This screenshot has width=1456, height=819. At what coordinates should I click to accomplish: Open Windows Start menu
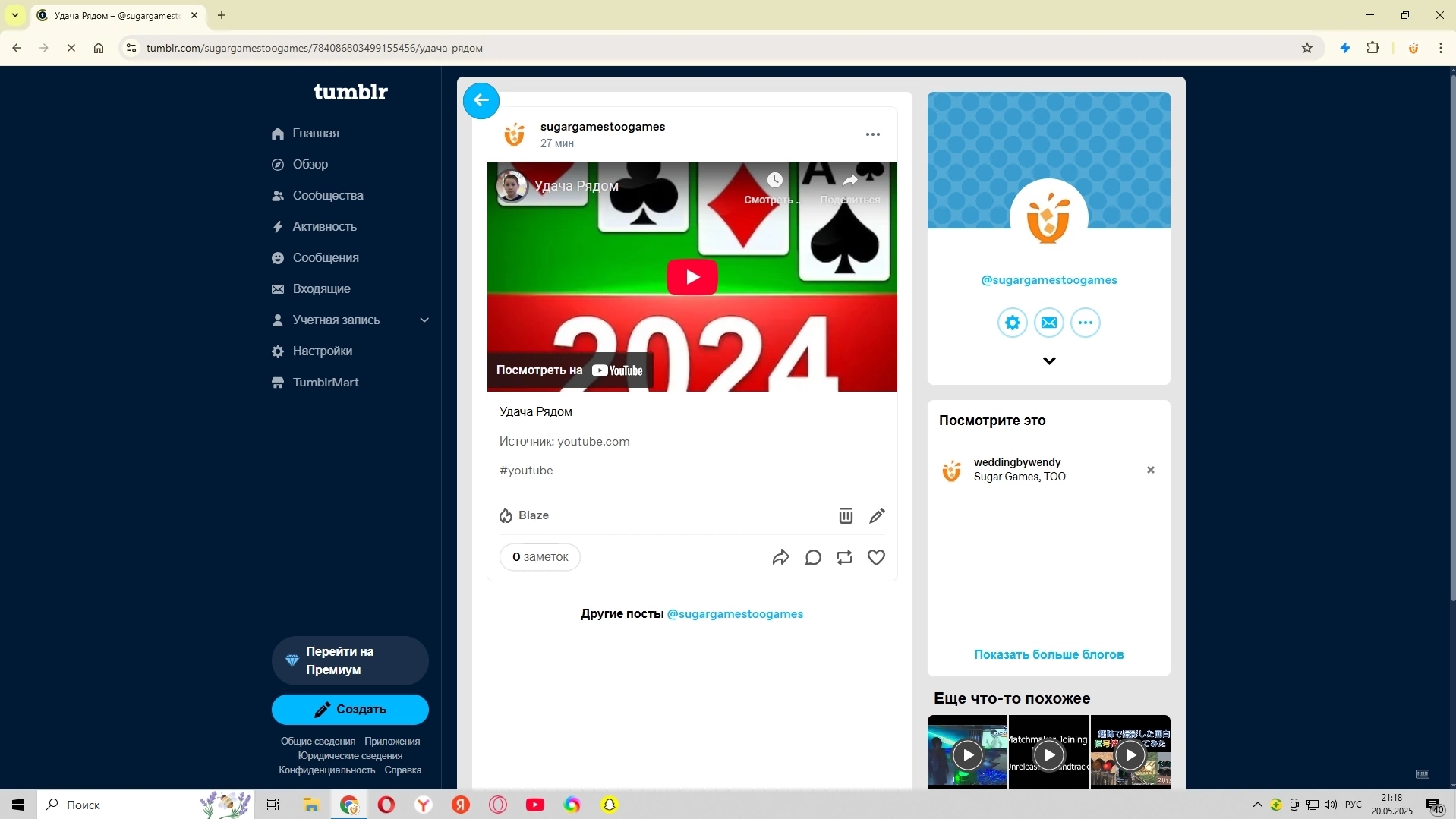pos(18,805)
